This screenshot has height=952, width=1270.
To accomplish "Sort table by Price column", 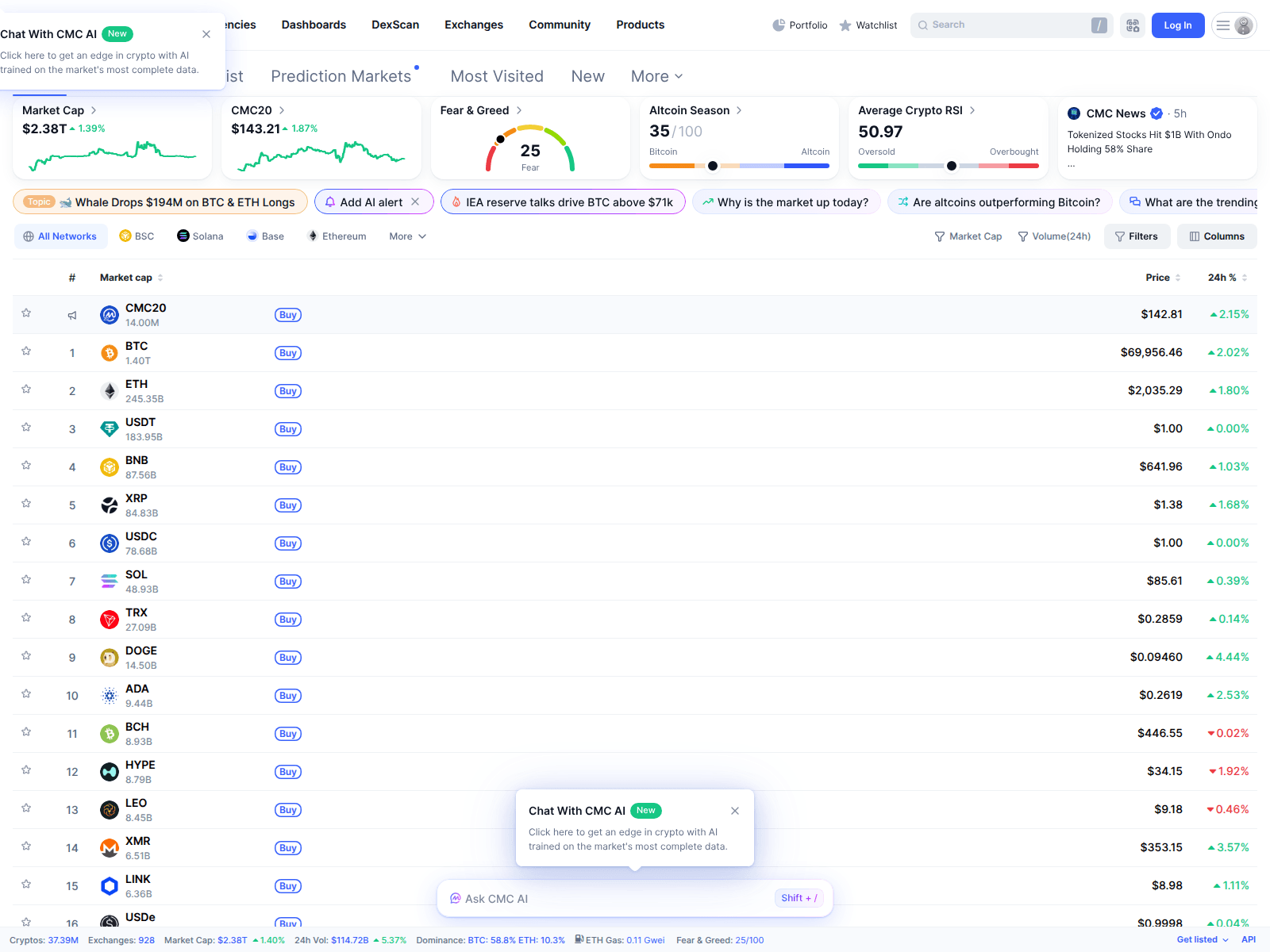I will point(1163,278).
